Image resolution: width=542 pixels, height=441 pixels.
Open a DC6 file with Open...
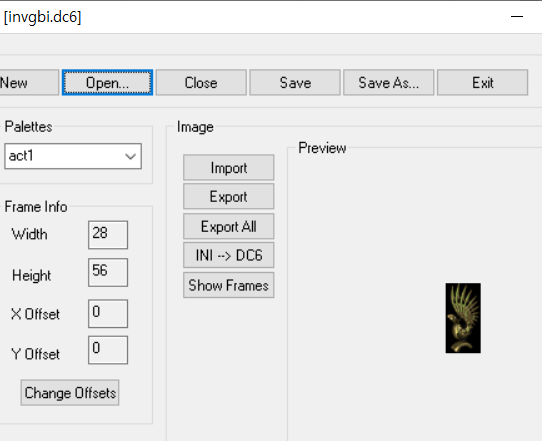(108, 83)
